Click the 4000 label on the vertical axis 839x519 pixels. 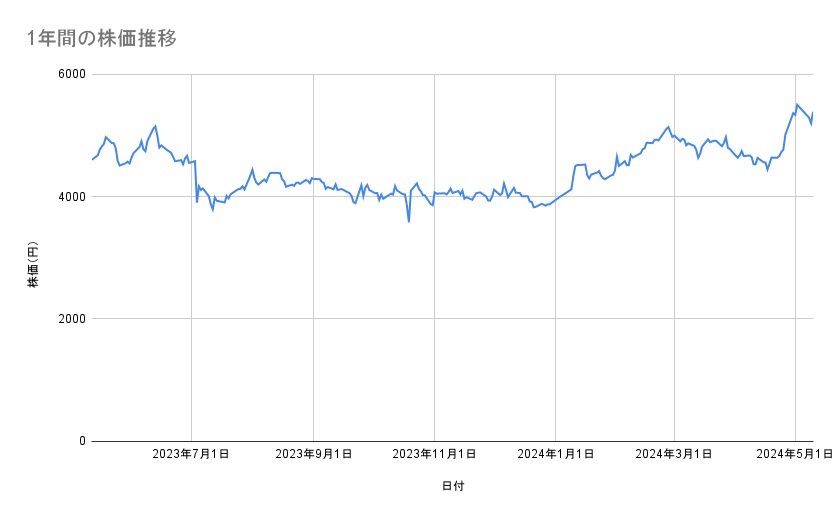[70, 197]
